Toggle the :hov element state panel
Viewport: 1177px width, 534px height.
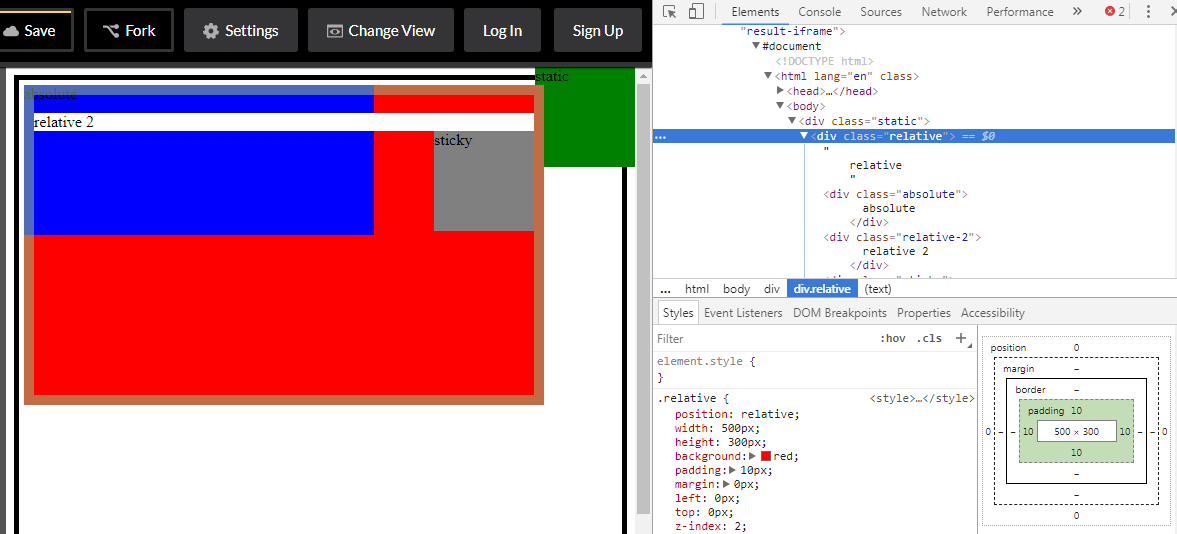[x=892, y=338]
